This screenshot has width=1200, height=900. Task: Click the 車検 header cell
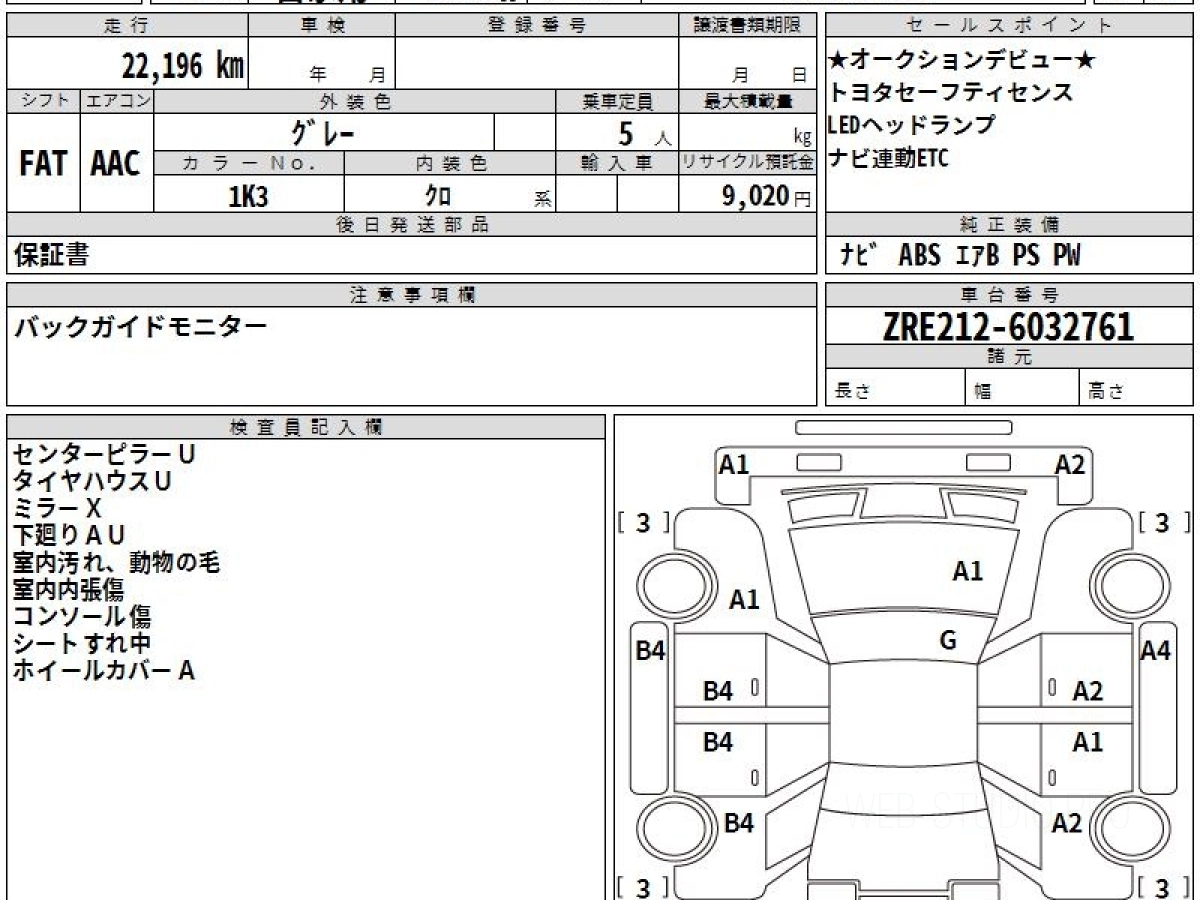321,26
